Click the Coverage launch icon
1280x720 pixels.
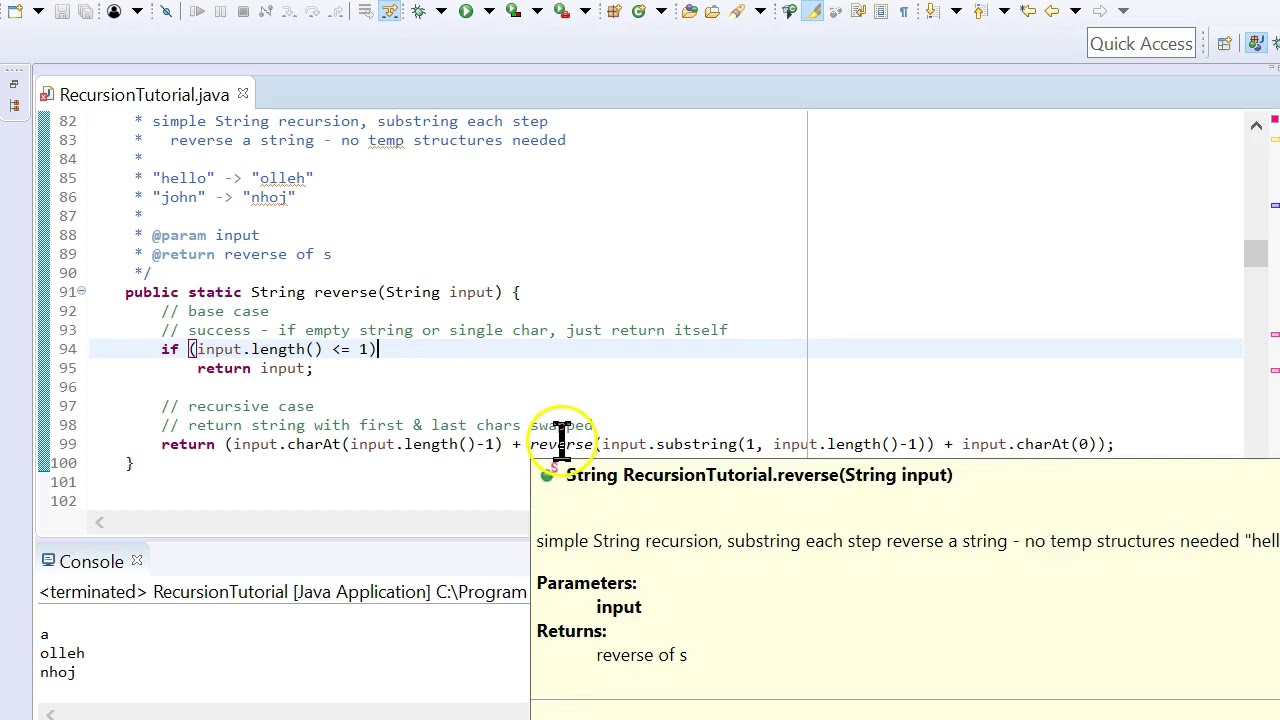(514, 11)
